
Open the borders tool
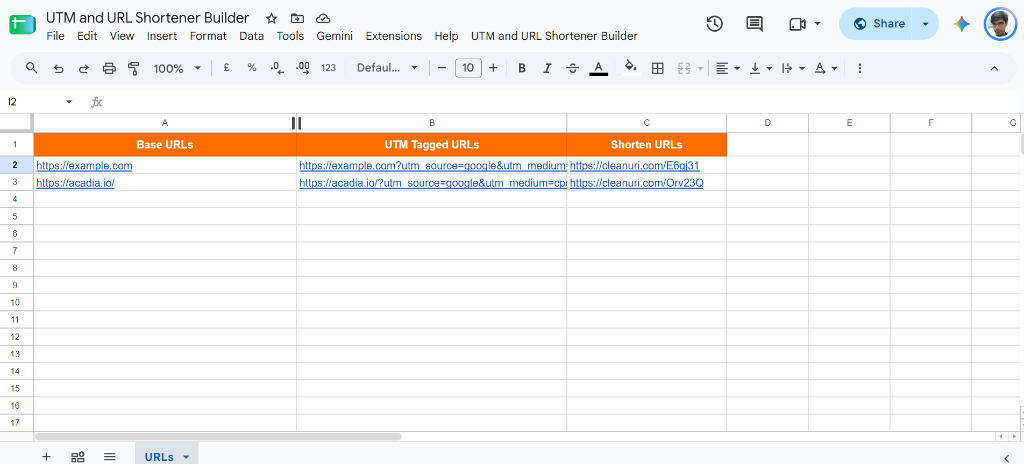pos(658,68)
